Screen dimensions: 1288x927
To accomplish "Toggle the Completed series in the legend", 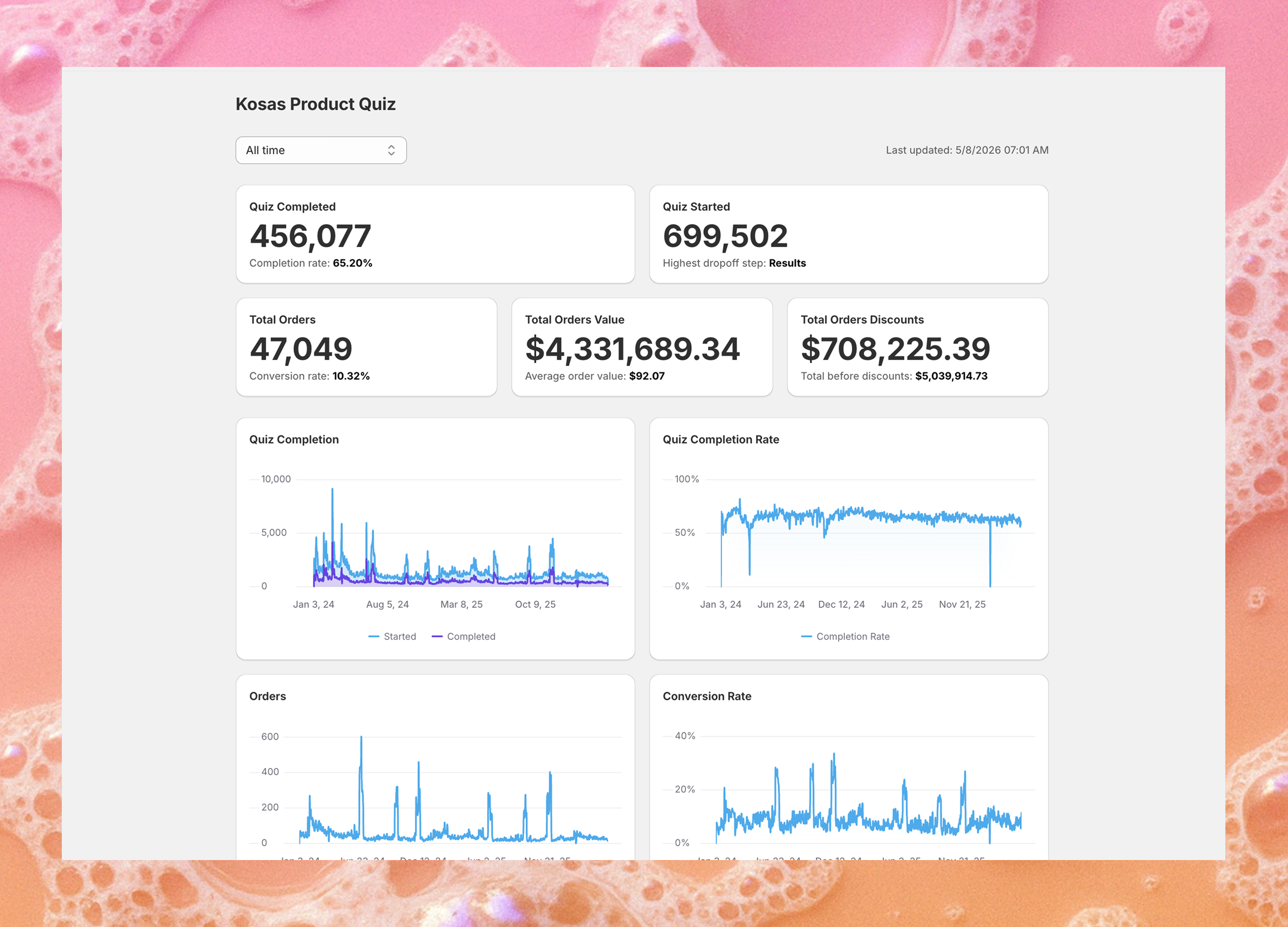I will click(x=463, y=636).
